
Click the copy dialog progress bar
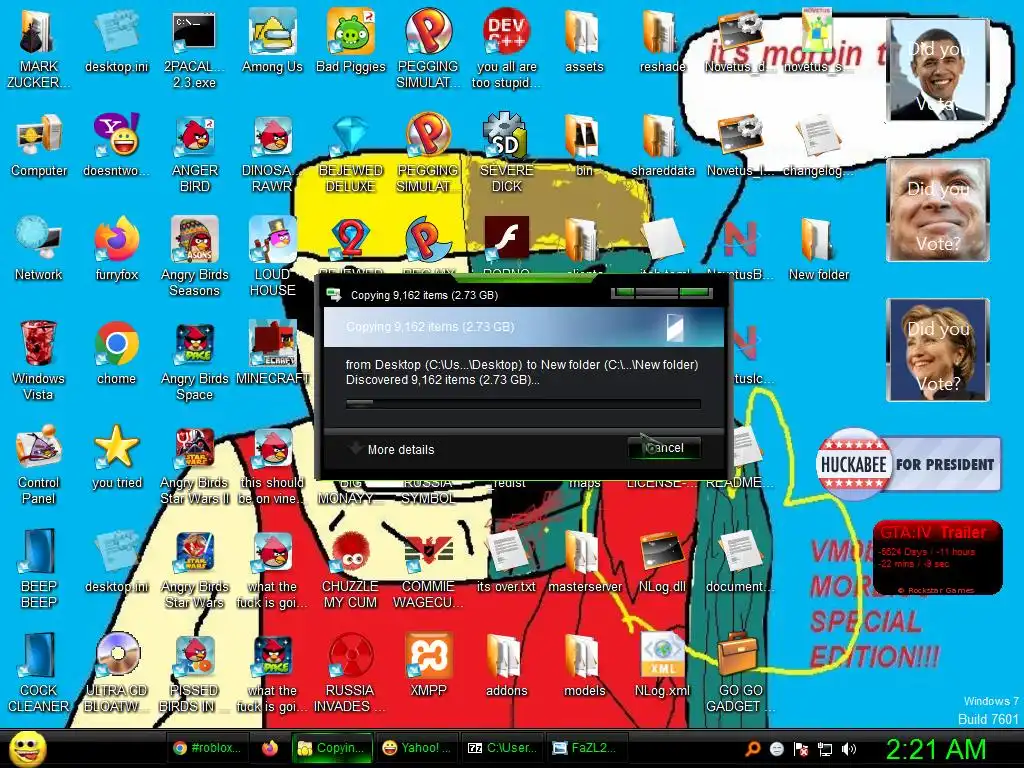[x=523, y=404]
